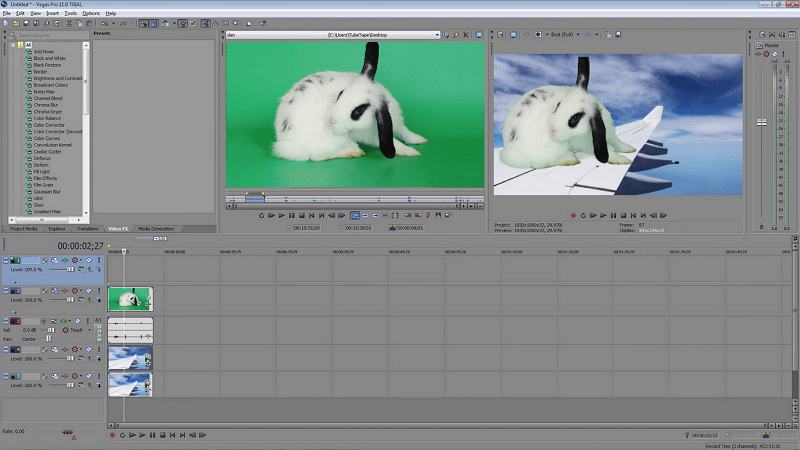Click the timeline horizontal scrollbar
Viewport: 800px width, 450px height.
point(440,425)
